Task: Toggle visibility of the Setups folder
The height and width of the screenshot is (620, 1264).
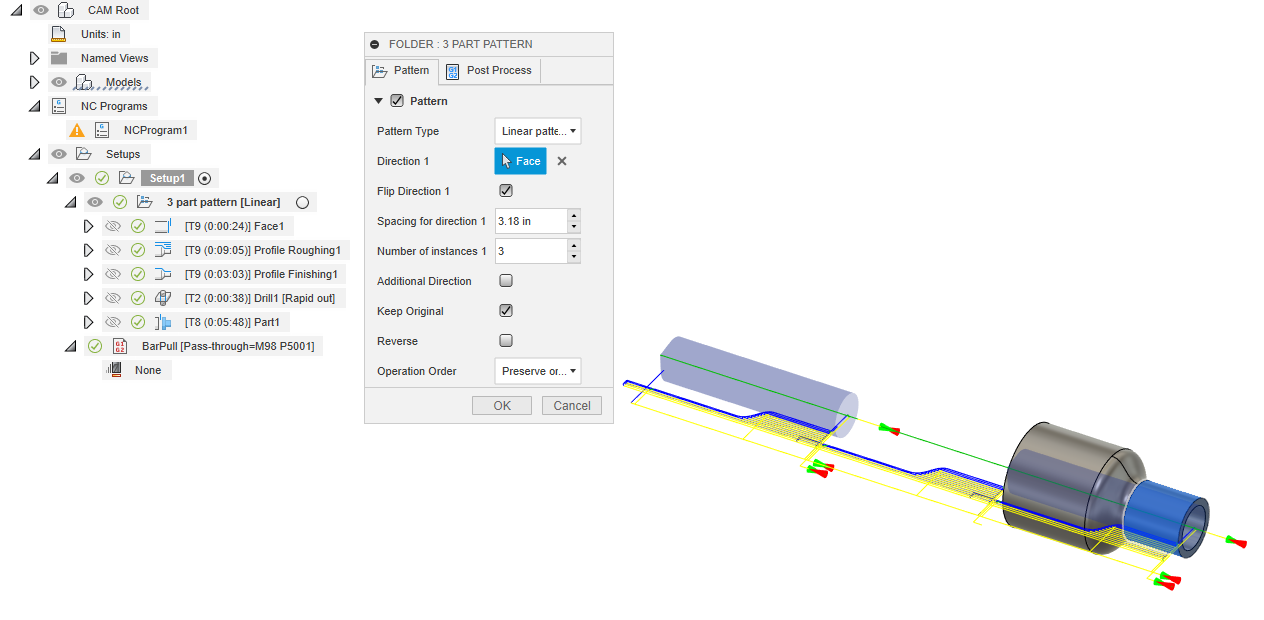Action: point(61,154)
